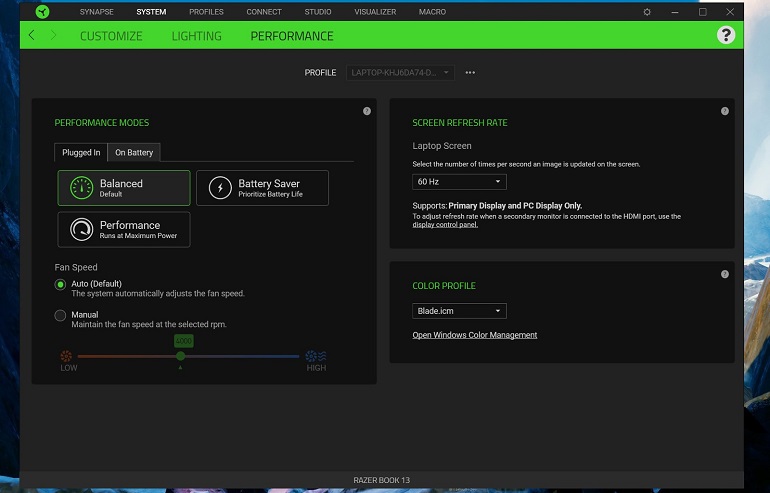770x493 pixels.
Task: Open the 60 Hz refresh rate dropdown
Action: pos(459,182)
